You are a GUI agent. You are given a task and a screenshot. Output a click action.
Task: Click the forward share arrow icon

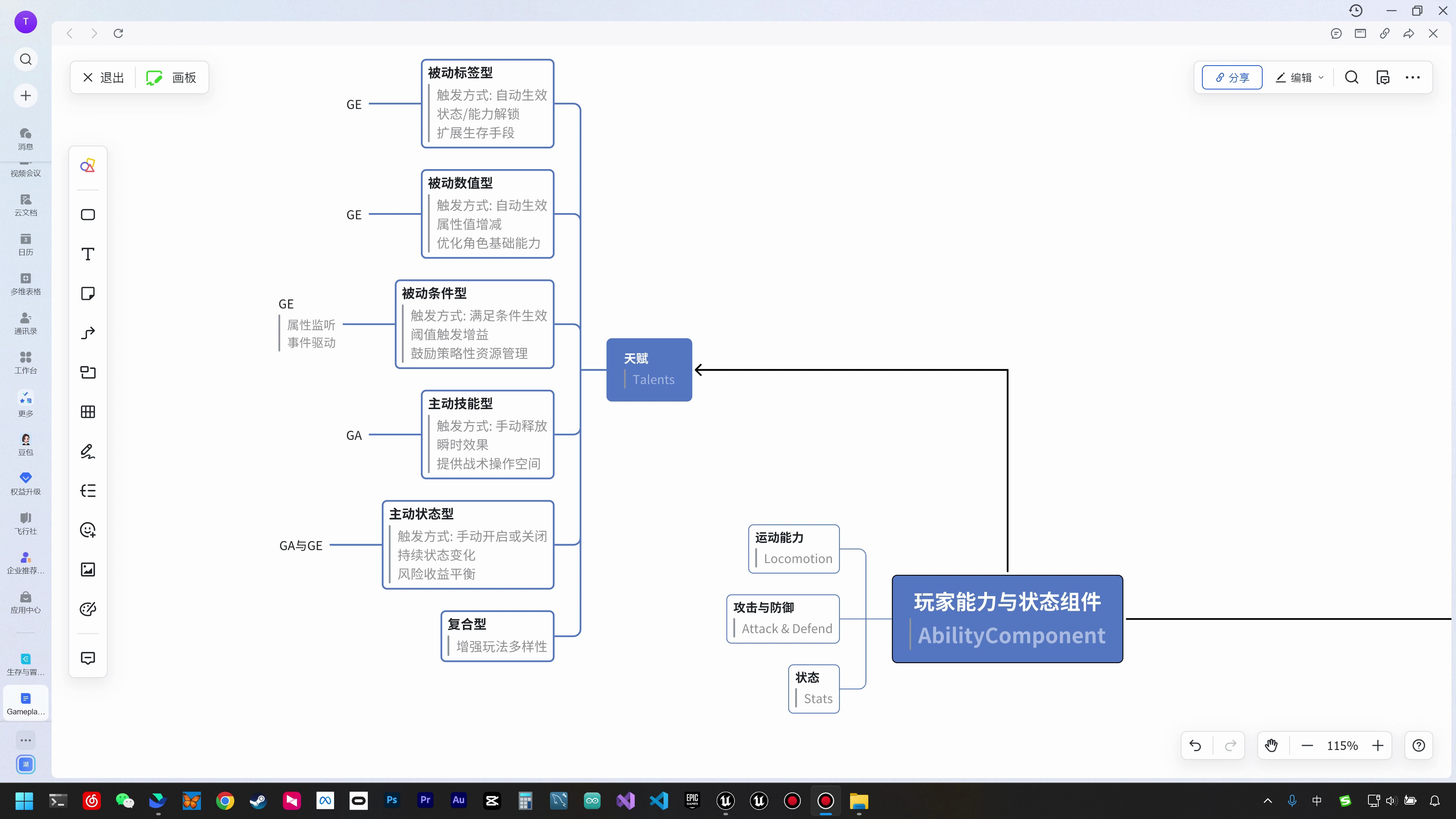coord(1409,33)
